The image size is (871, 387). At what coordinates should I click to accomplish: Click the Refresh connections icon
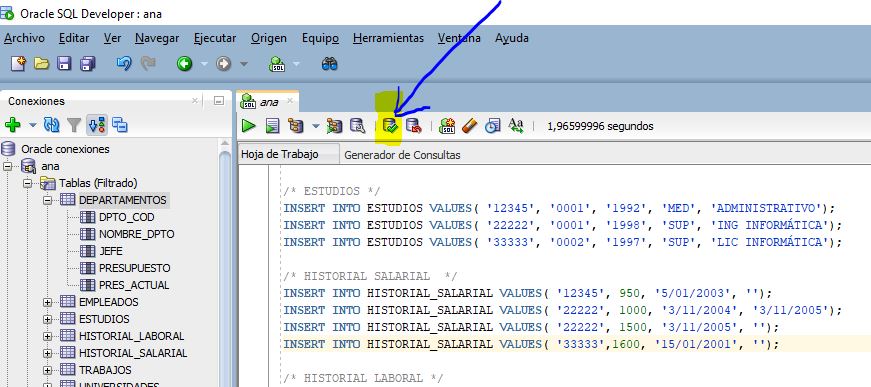(x=52, y=125)
